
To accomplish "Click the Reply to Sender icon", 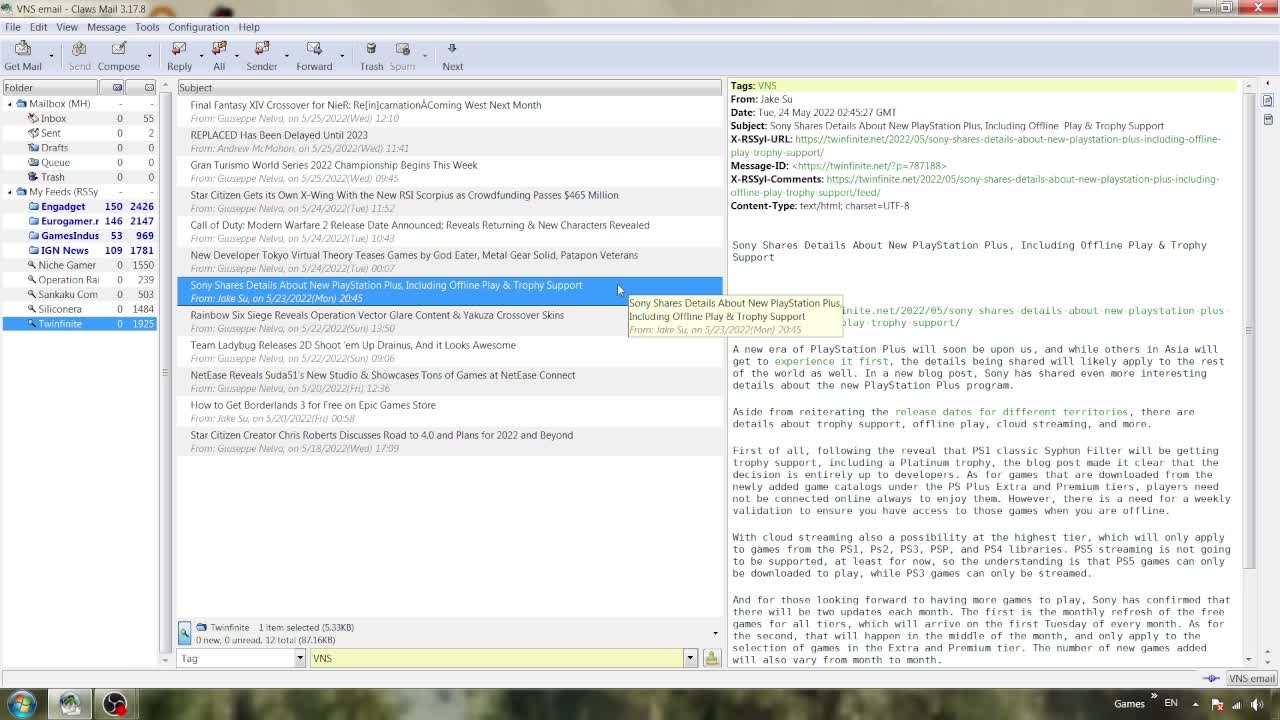I will pyautogui.click(x=262, y=49).
